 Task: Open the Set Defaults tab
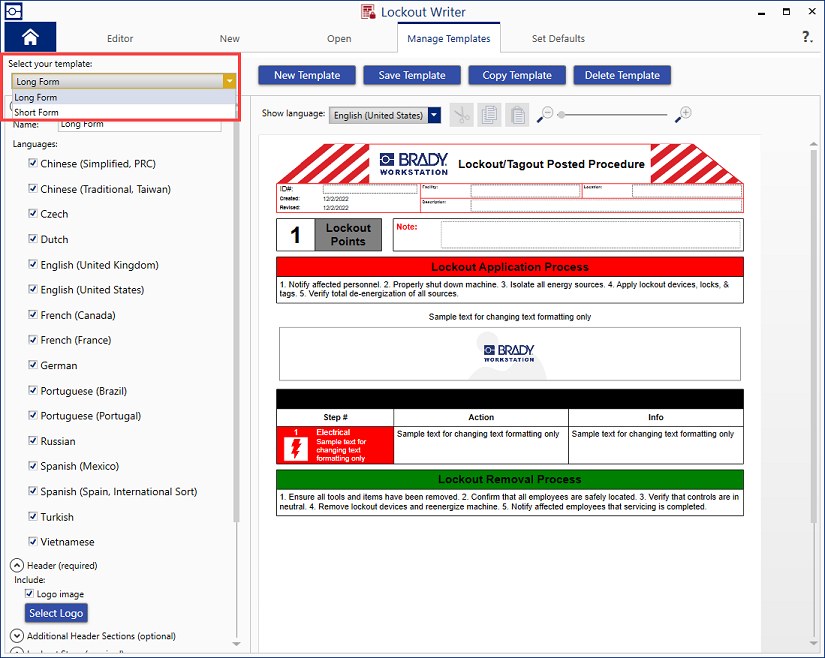pos(558,39)
